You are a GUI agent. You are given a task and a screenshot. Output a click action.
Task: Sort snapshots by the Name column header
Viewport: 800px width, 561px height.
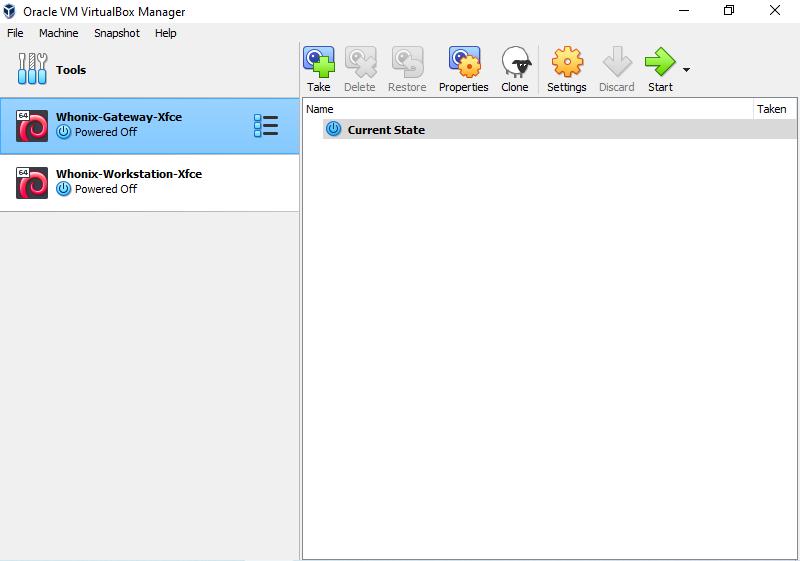[x=320, y=109]
